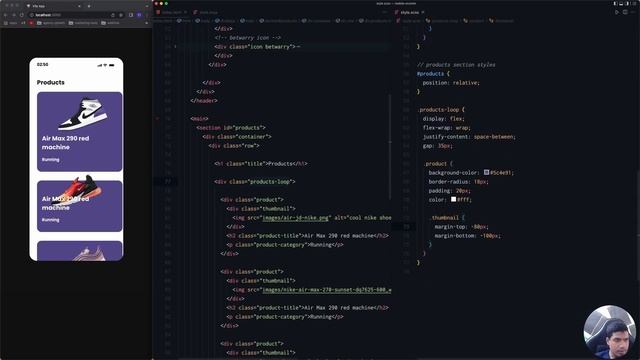Open the #5c4e91 background-color swatch
The image size is (640, 360).
(x=486, y=173)
